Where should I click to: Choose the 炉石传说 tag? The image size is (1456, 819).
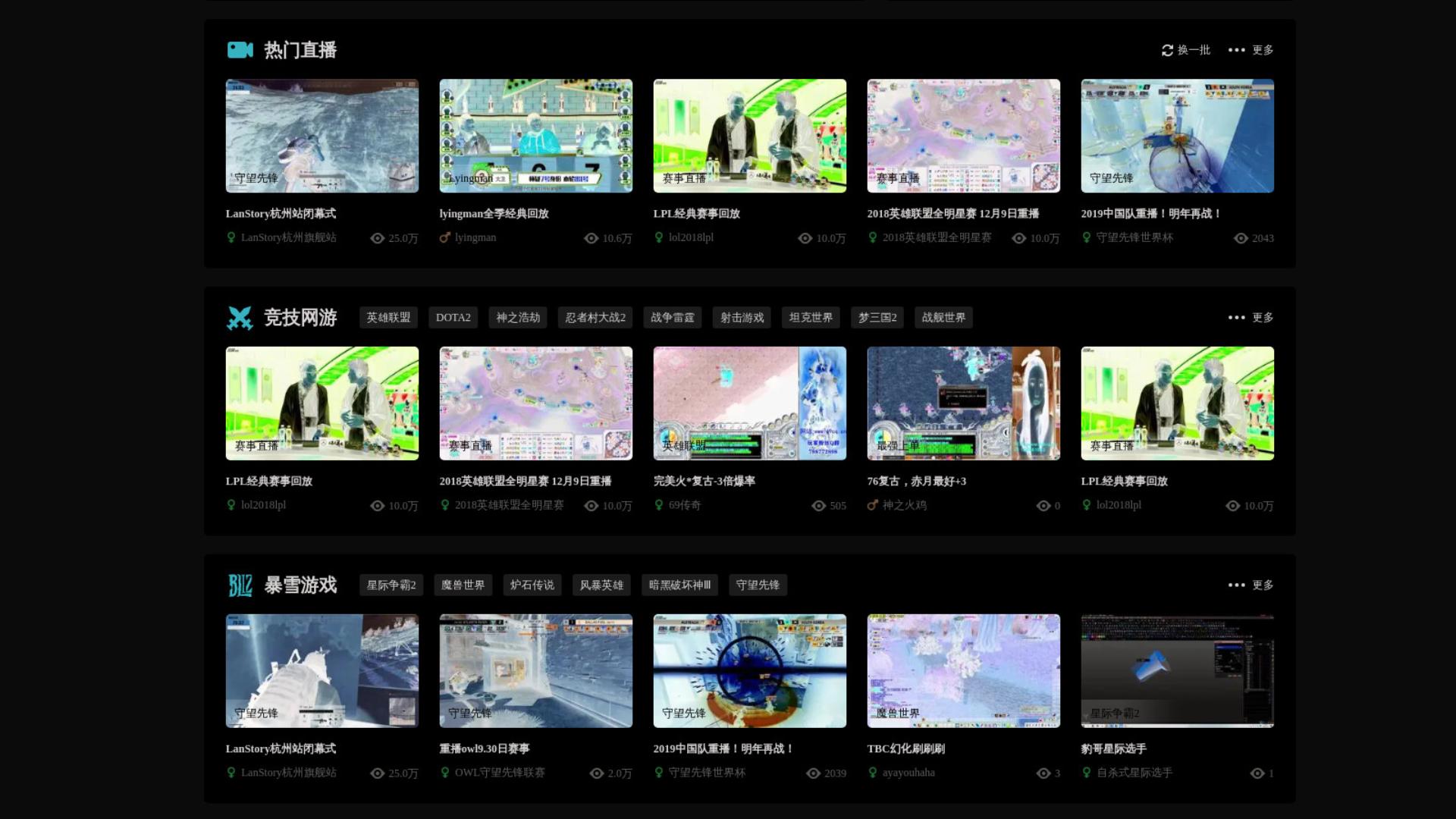click(532, 585)
